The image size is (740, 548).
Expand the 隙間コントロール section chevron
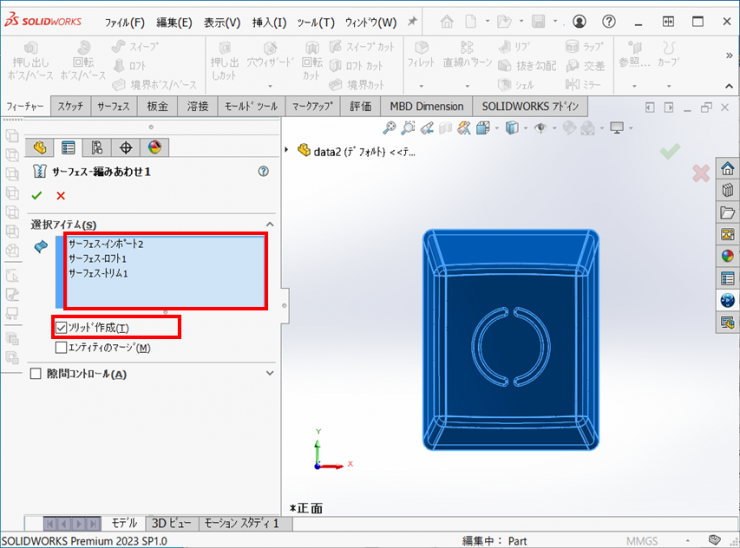269,374
